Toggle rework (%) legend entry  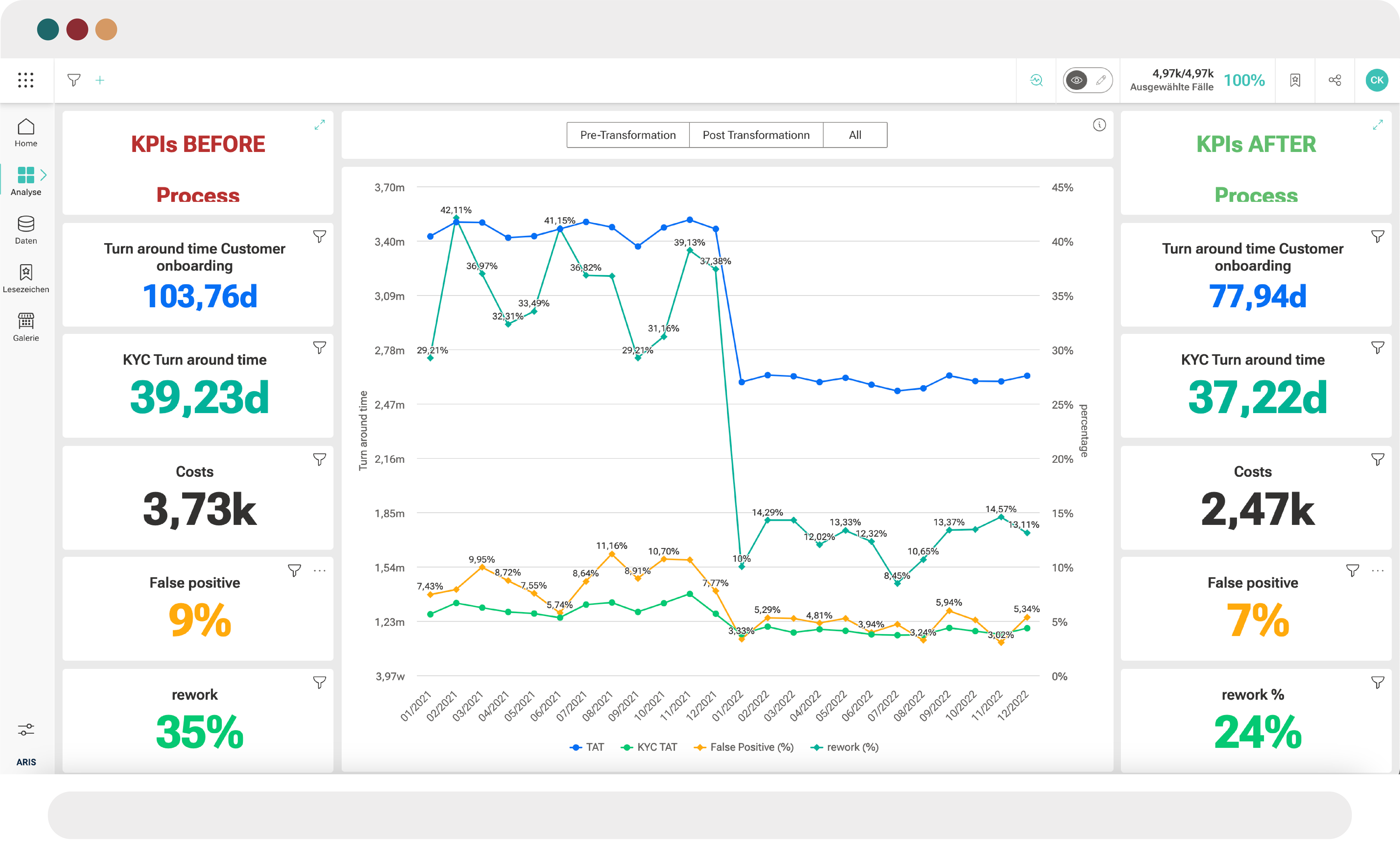844,747
